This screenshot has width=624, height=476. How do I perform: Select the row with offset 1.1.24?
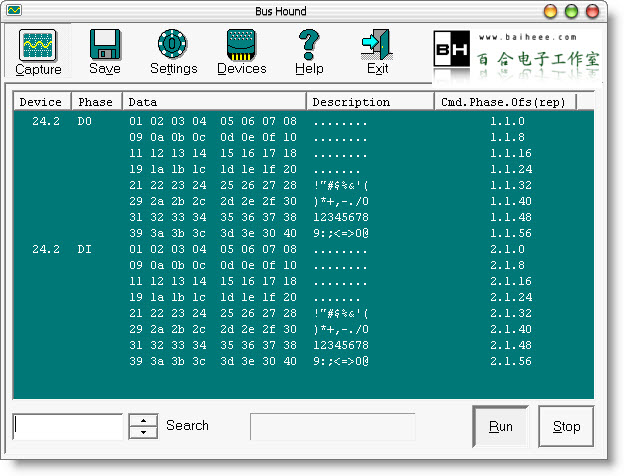pyautogui.click(x=303, y=169)
